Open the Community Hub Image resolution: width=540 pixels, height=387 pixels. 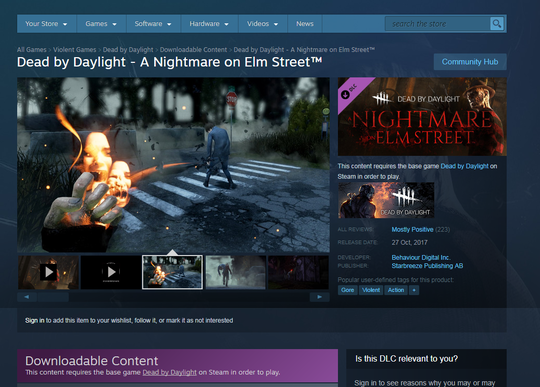pyautogui.click(x=470, y=62)
